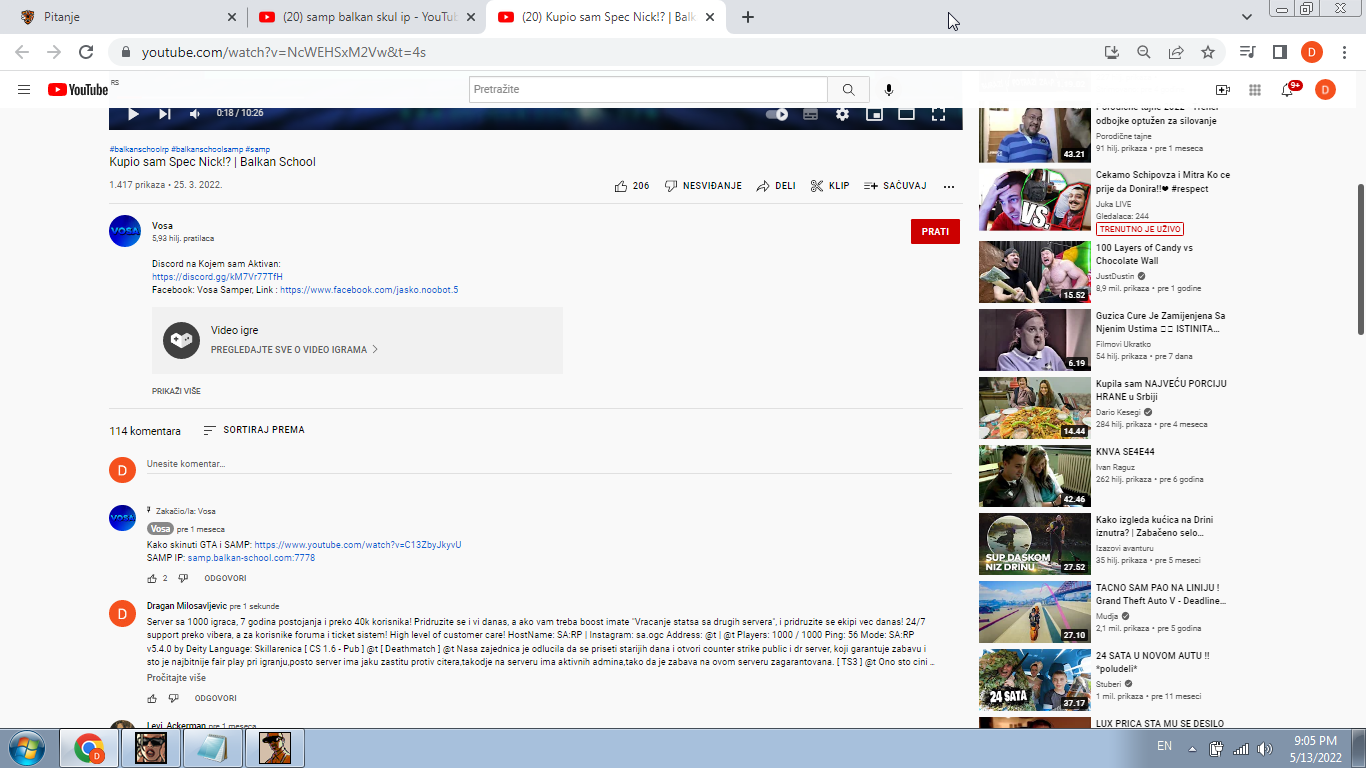Image resolution: width=1366 pixels, height=768 pixels.
Task: Like Vosa's pinned comment
Action: [x=153, y=578]
